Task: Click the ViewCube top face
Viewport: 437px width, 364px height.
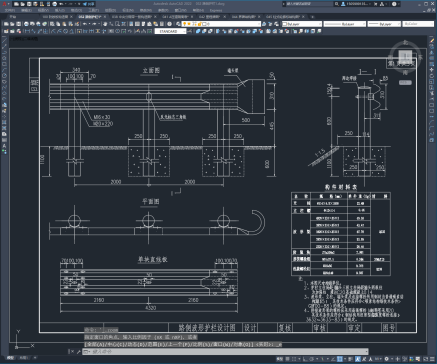Action: point(405,56)
